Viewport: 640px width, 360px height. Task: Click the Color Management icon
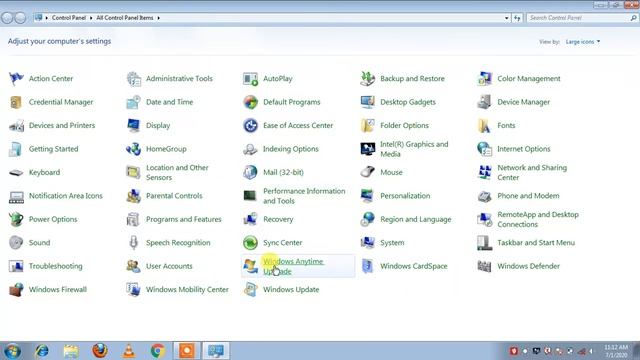(484, 78)
